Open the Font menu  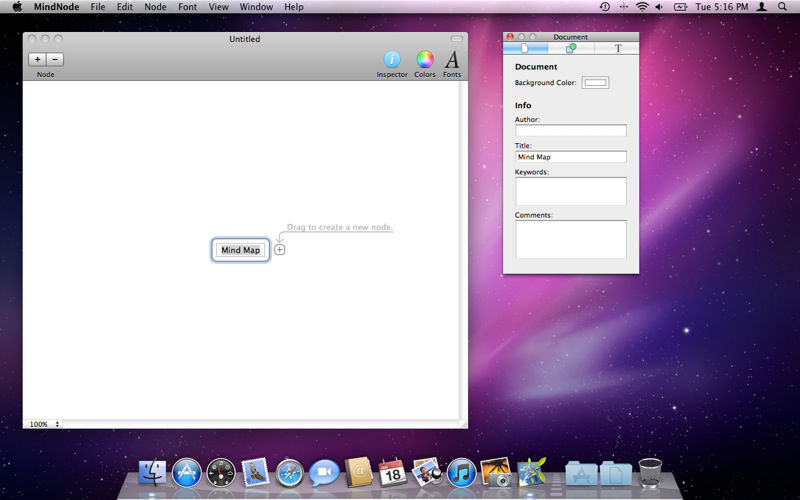click(187, 7)
